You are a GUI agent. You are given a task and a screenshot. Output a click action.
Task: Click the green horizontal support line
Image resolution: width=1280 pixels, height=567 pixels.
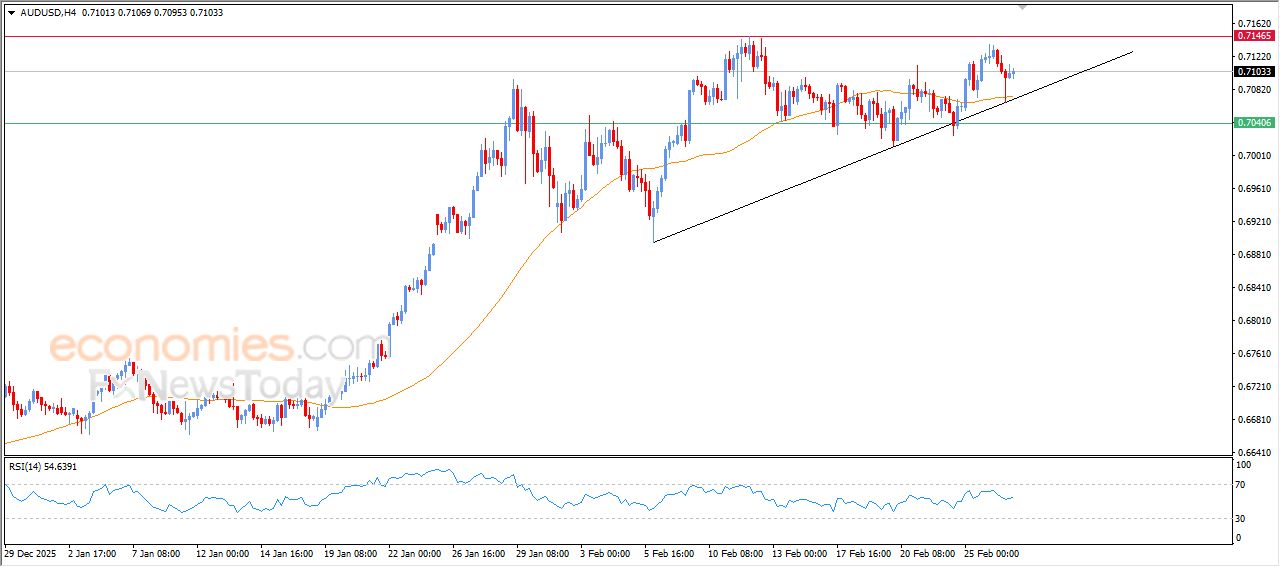pos(300,123)
